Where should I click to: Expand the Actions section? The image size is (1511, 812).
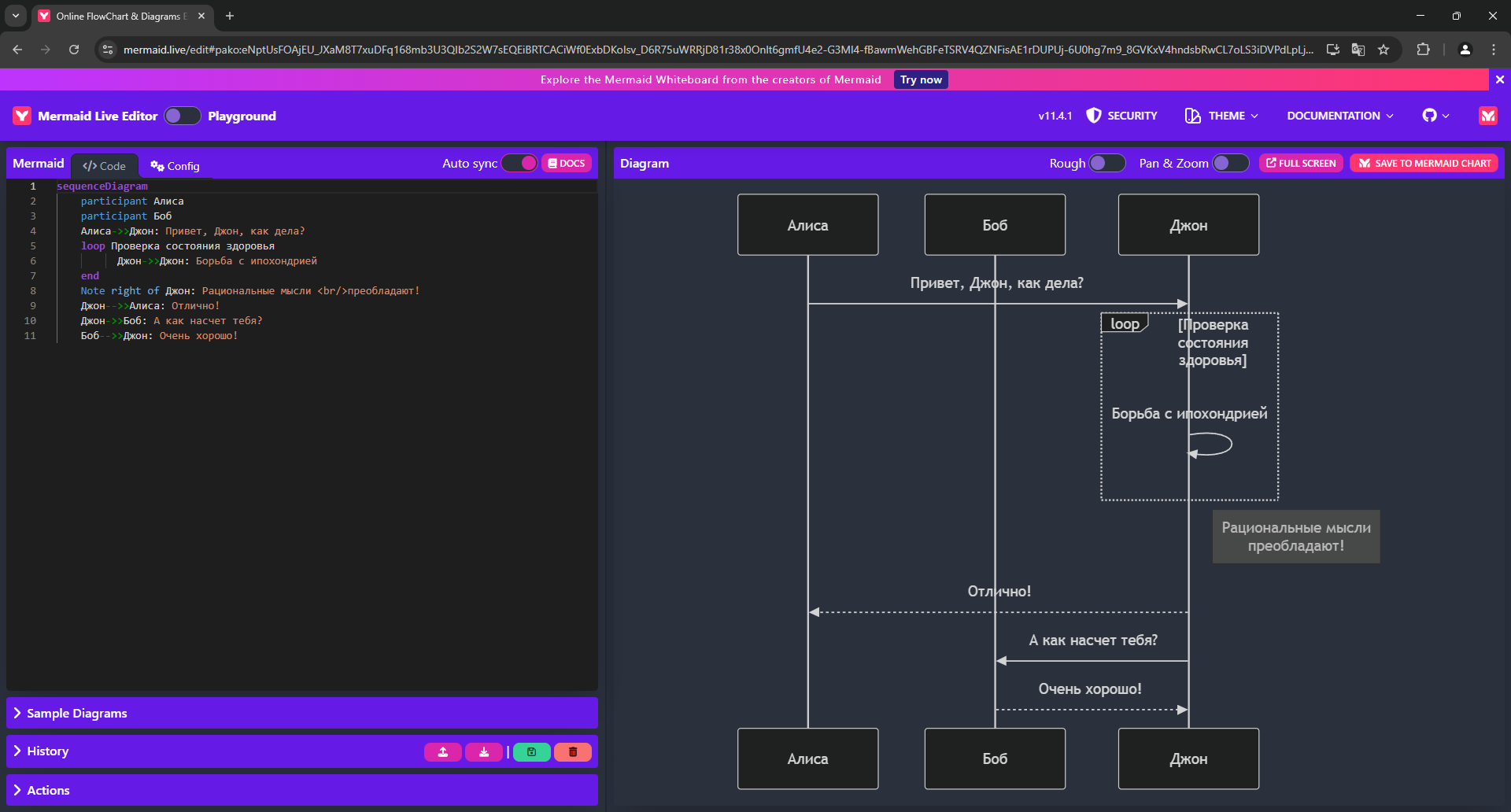[x=48, y=790]
